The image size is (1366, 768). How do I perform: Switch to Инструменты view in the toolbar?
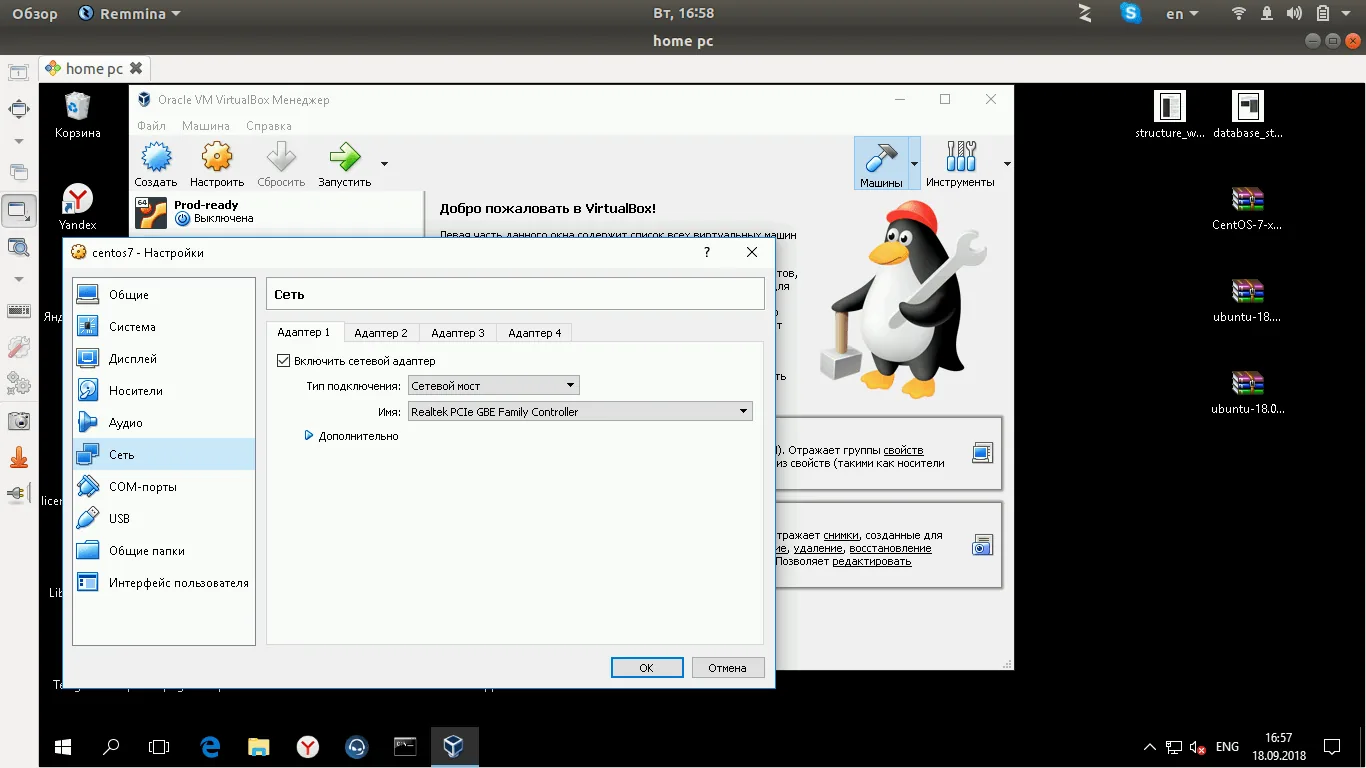pos(961,163)
